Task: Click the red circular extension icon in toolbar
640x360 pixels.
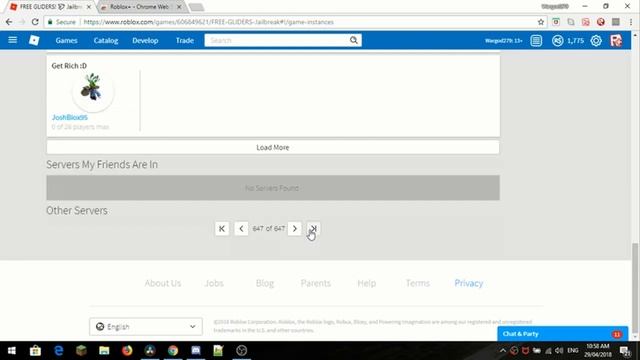Action: tap(600, 22)
